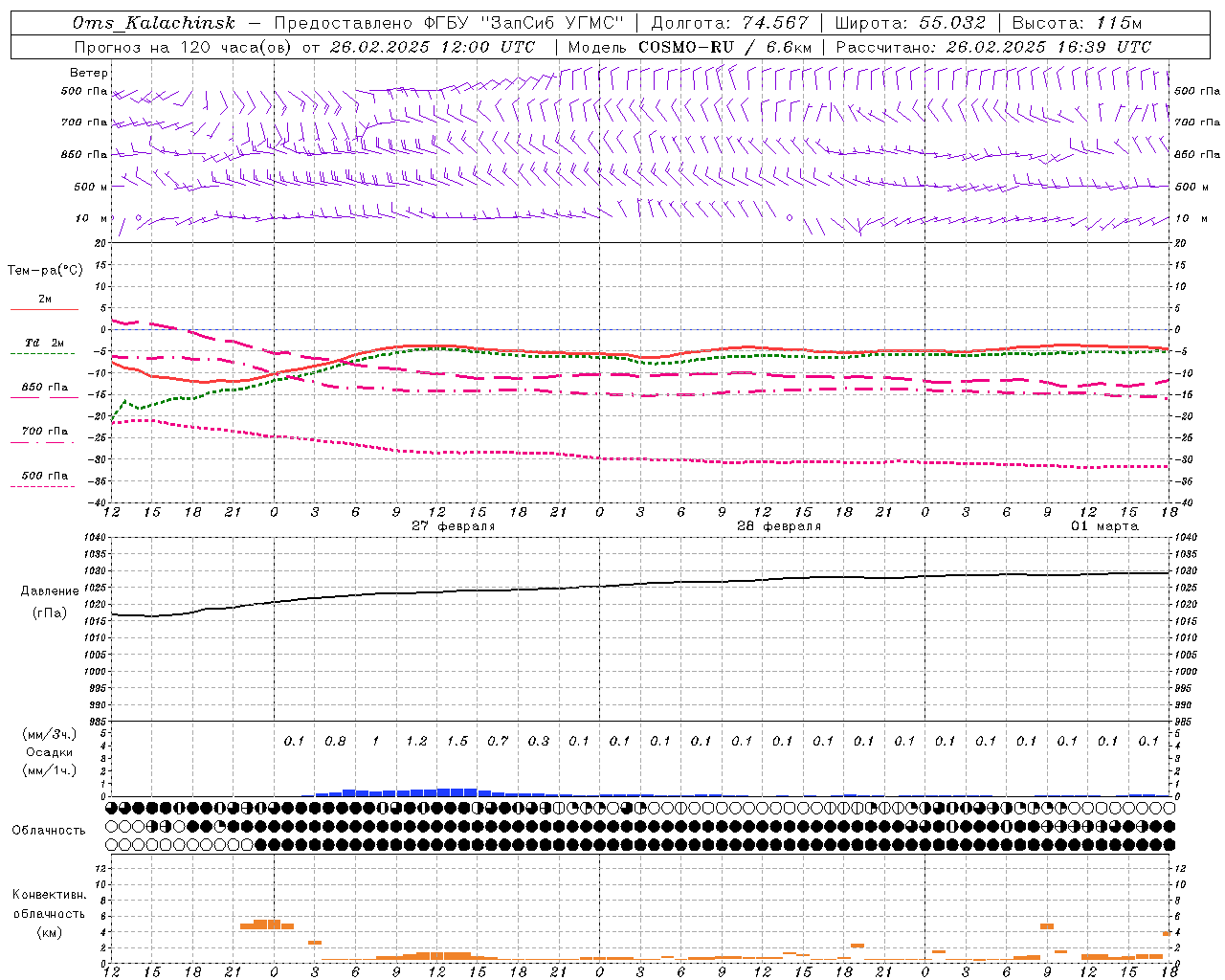Click the 1.2 precipitation amount
This screenshot has width=1225, height=980.
click(x=416, y=742)
